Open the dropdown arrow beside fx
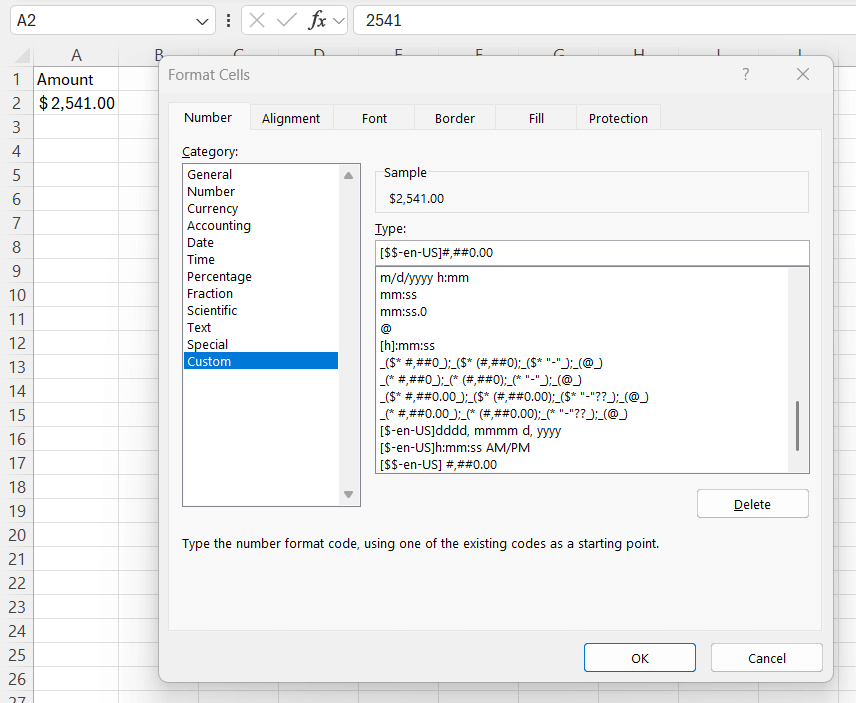The image size is (856, 703). pyautogui.click(x=338, y=20)
